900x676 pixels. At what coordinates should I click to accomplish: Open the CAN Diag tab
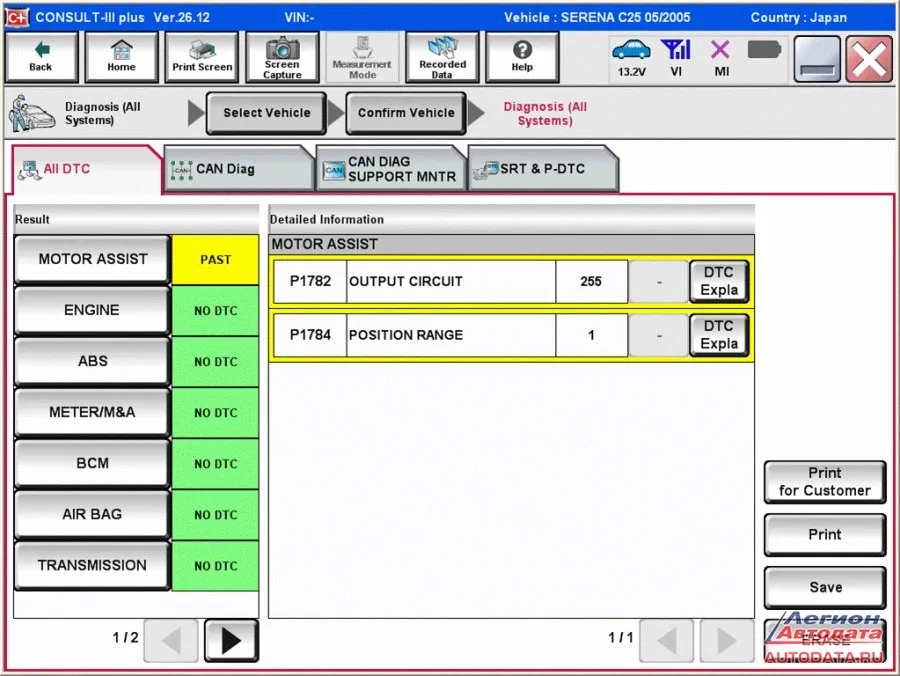point(239,169)
